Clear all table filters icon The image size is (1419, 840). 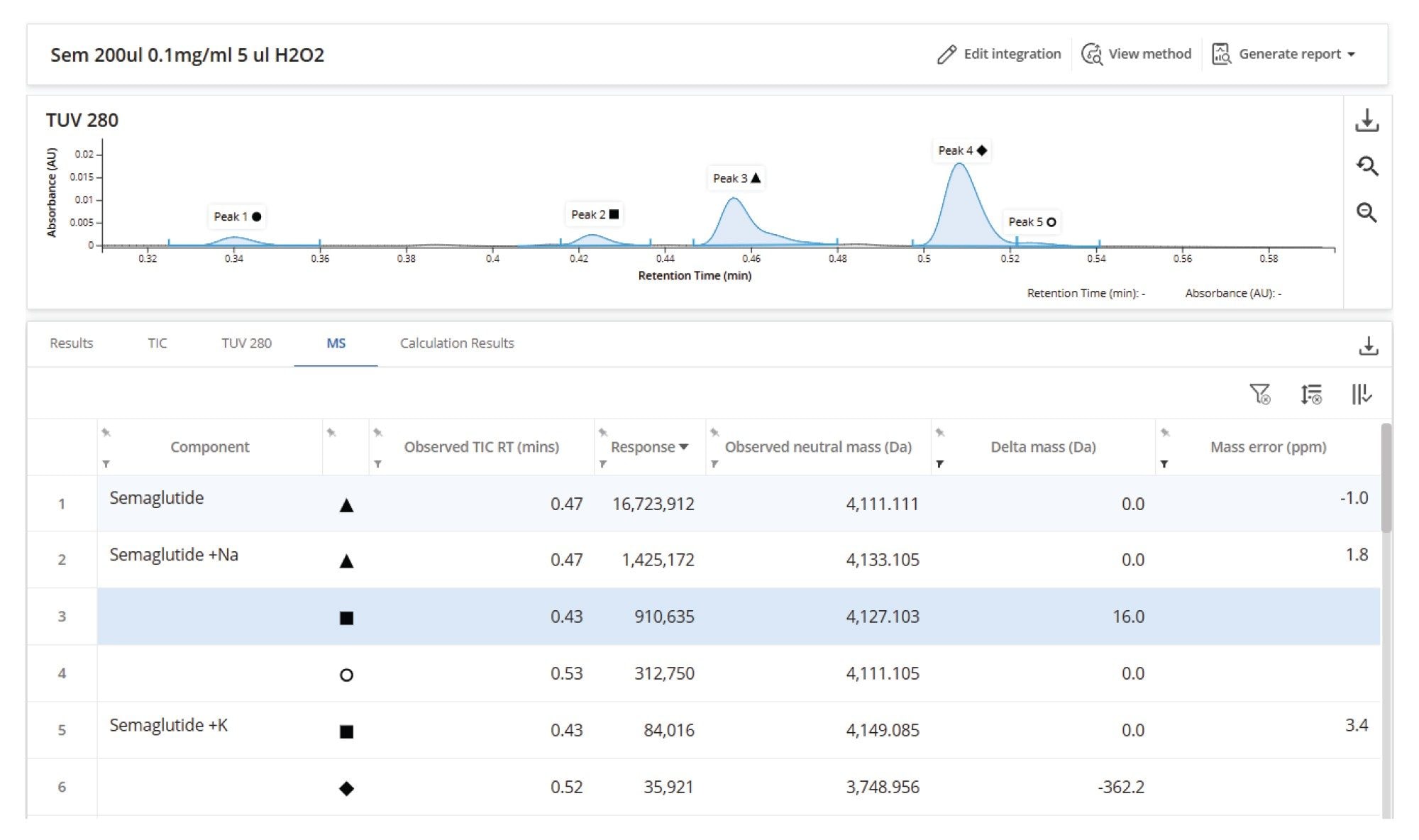(1260, 394)
